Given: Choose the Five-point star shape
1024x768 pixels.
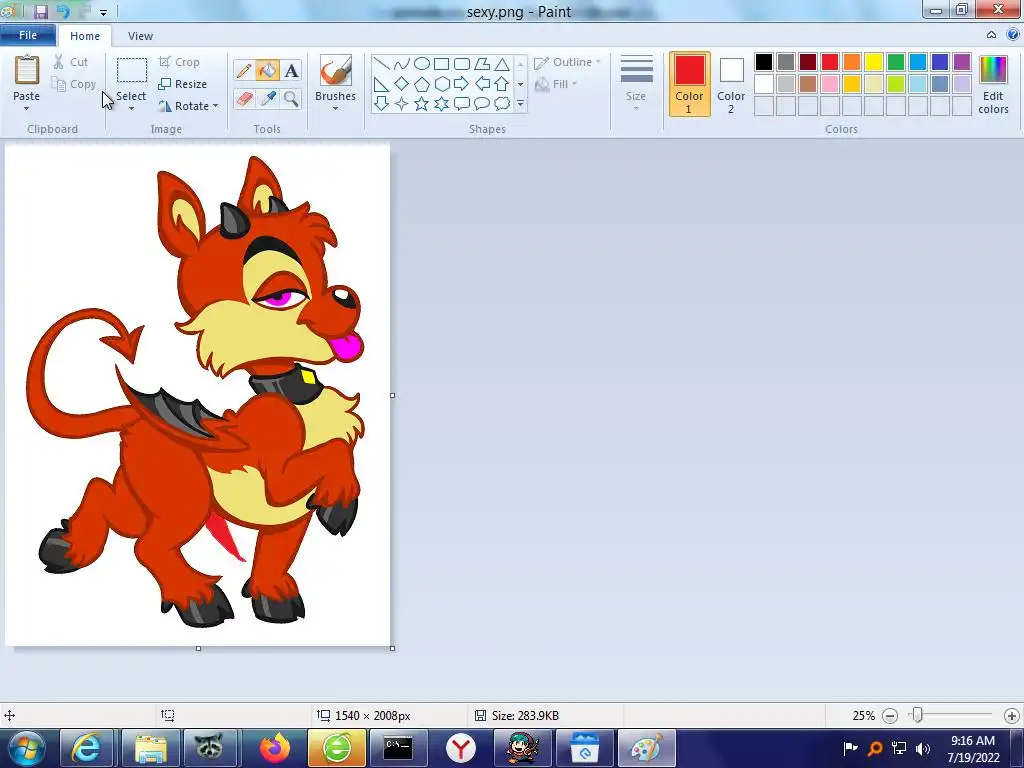Looking at the screenshot, I should pos(422,103).
